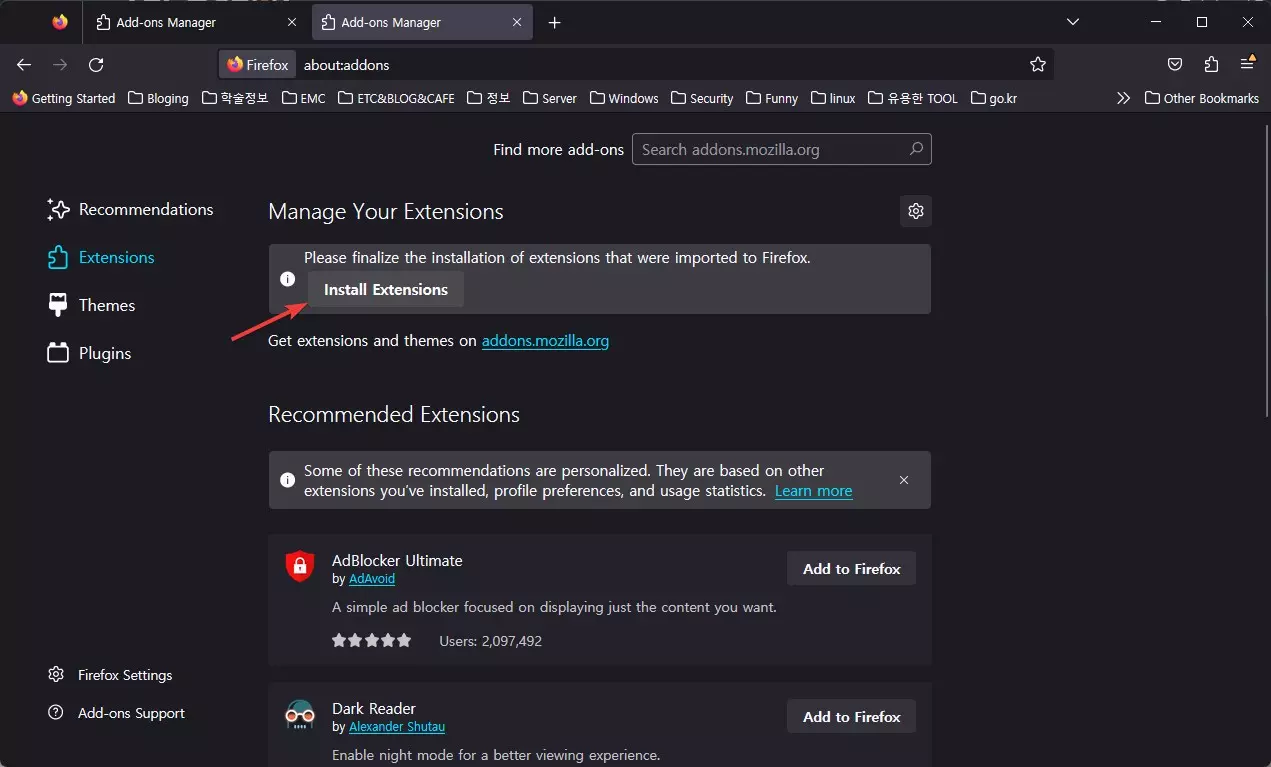Open the 유용한 TOOL bookmarks folder
This screenshot has height=767, width=1271.
(913, 98)
